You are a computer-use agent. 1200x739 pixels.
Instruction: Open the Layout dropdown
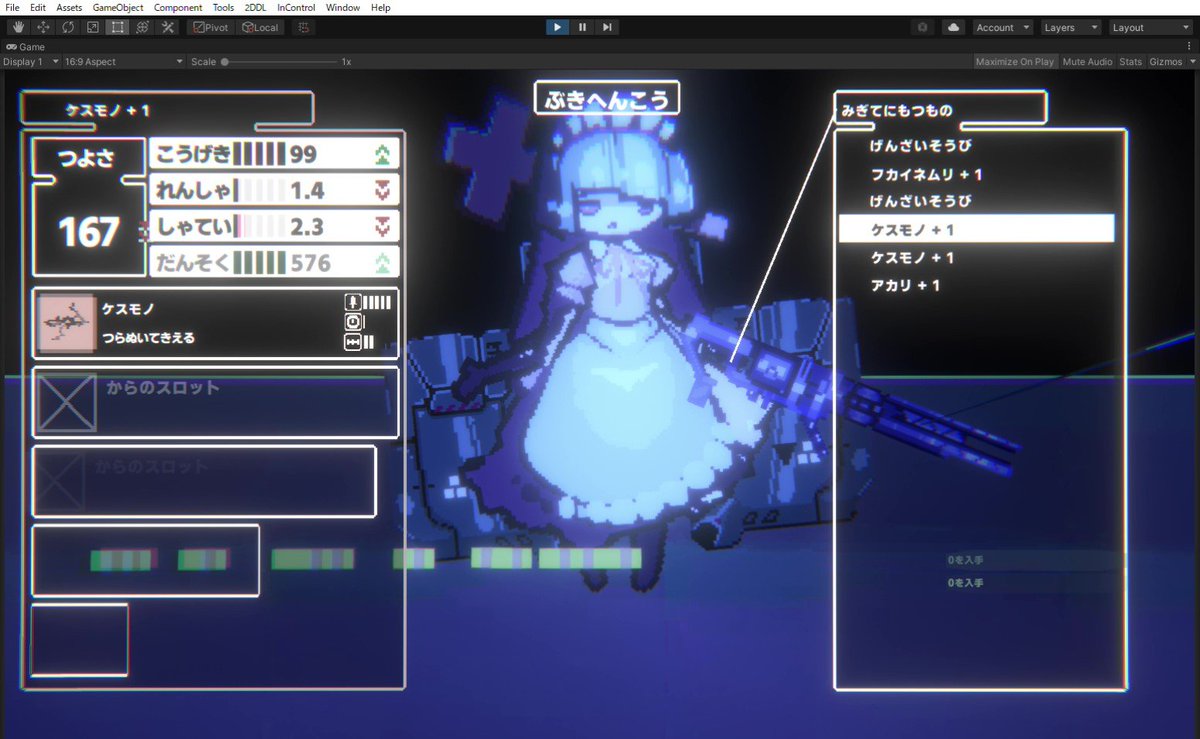[x=1152, y=27]
